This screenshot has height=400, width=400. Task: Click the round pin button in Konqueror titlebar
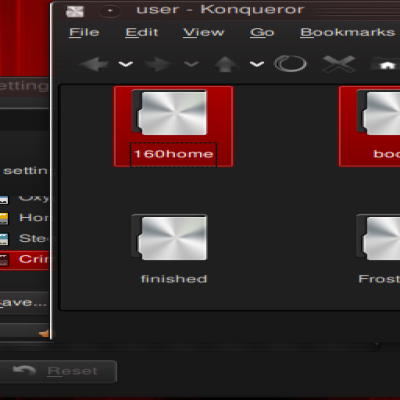coord(110,11)
